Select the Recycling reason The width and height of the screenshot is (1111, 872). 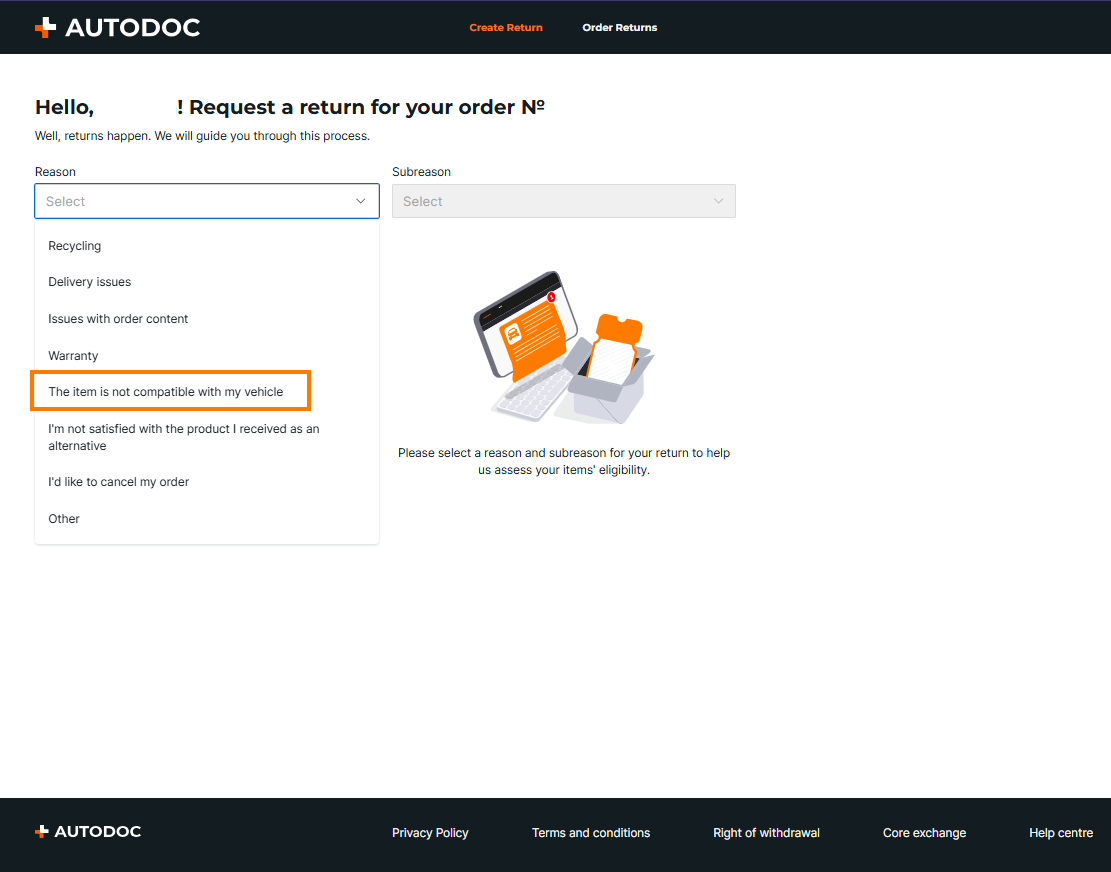pos(75,246)
